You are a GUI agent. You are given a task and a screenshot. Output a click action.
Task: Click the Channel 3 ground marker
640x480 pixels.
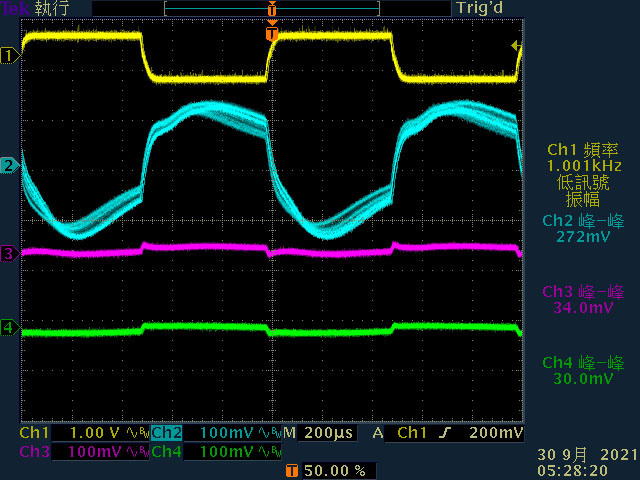[x=10, y=253]
